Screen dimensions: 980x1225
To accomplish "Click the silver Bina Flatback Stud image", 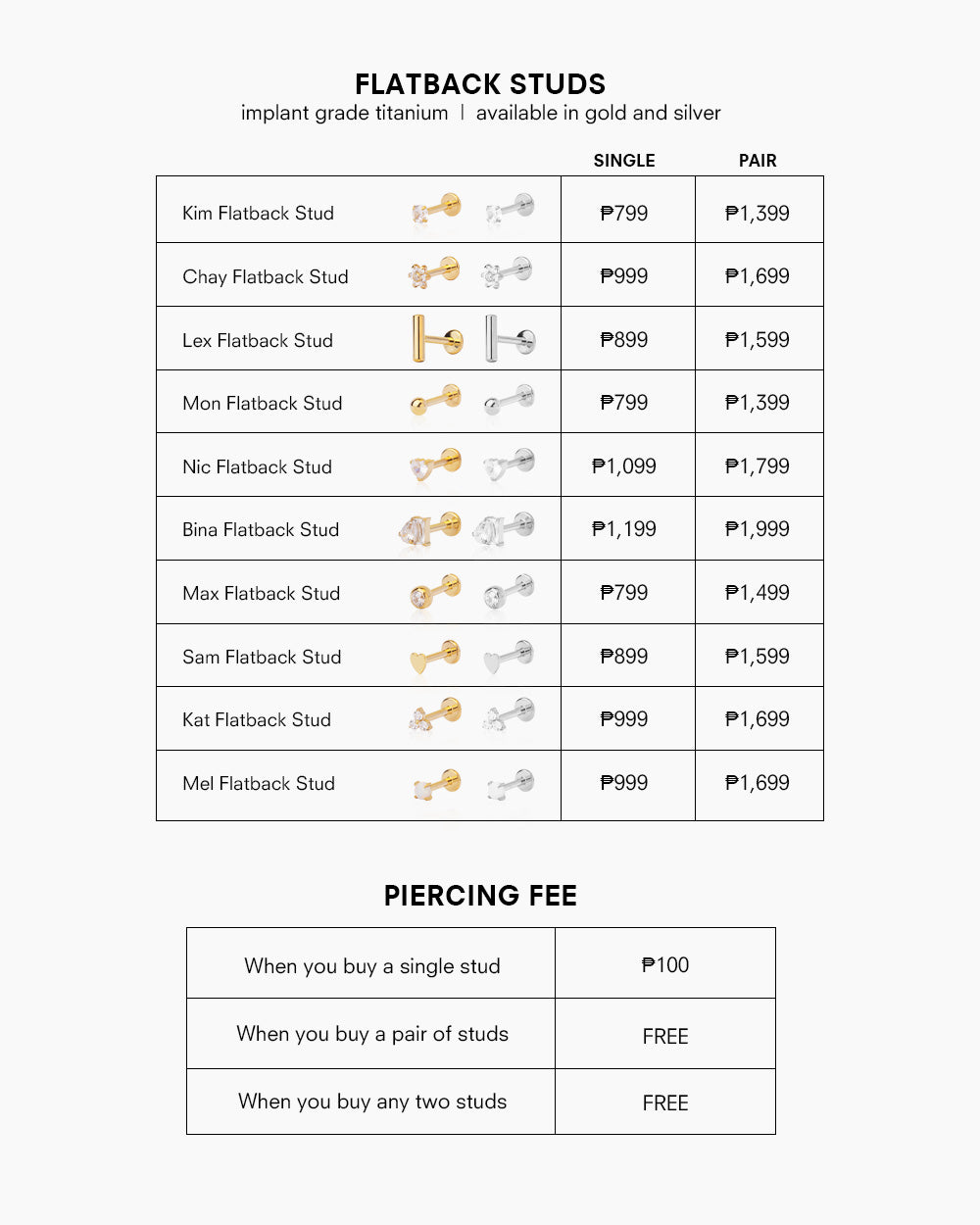I will click(504, 528).
